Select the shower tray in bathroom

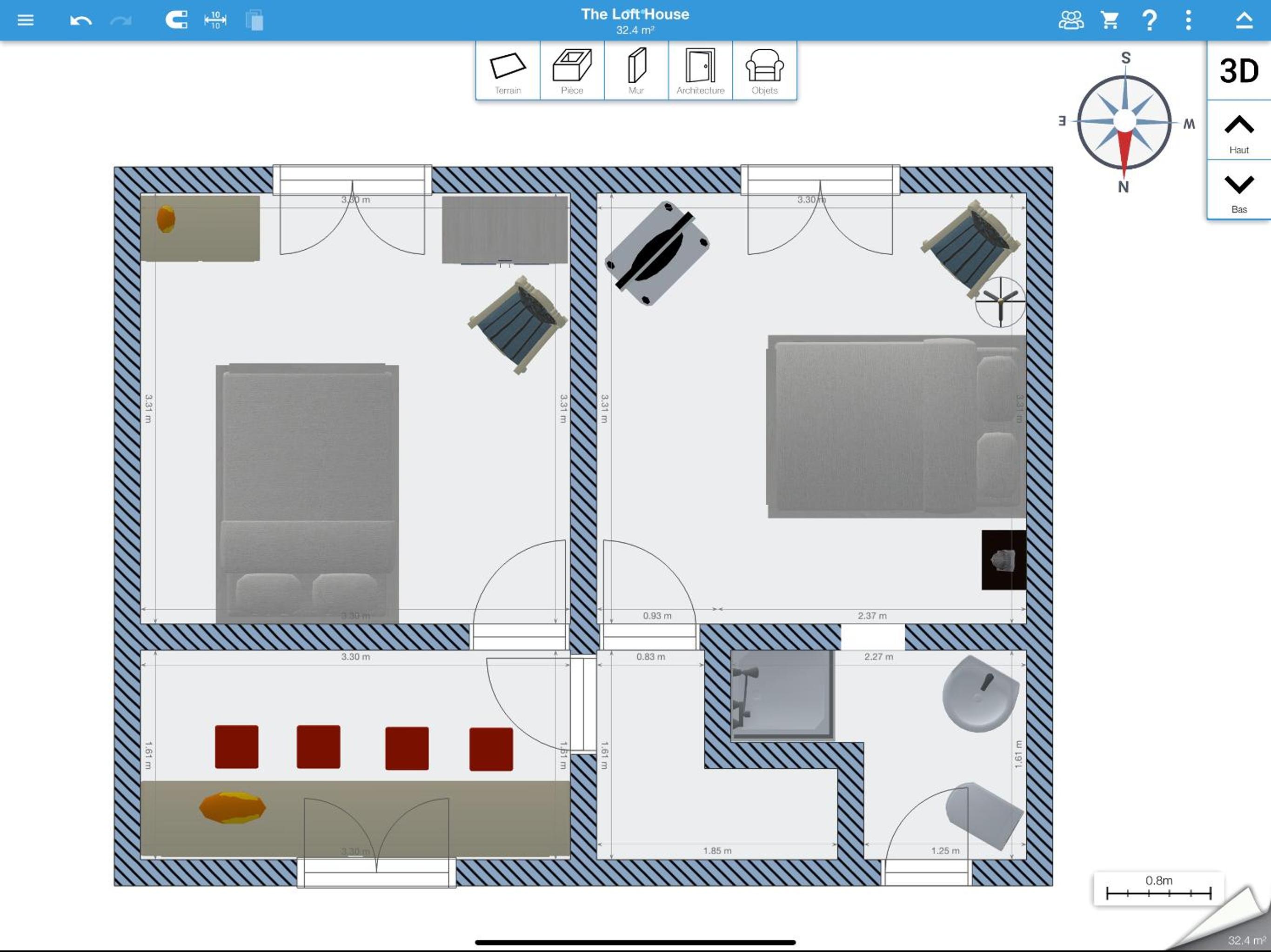tap(783, 695)
